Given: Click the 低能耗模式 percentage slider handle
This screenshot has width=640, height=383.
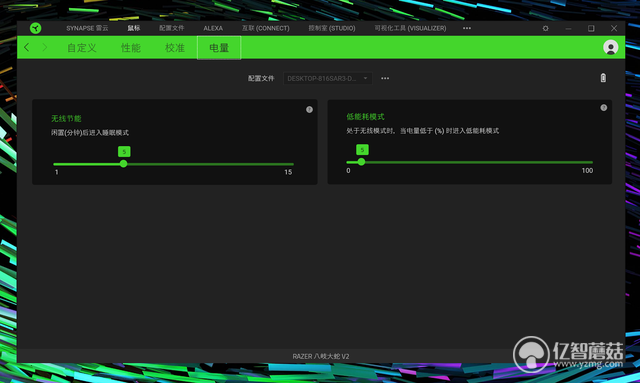Looking at the screenshot, I should [x=361, y=162].
